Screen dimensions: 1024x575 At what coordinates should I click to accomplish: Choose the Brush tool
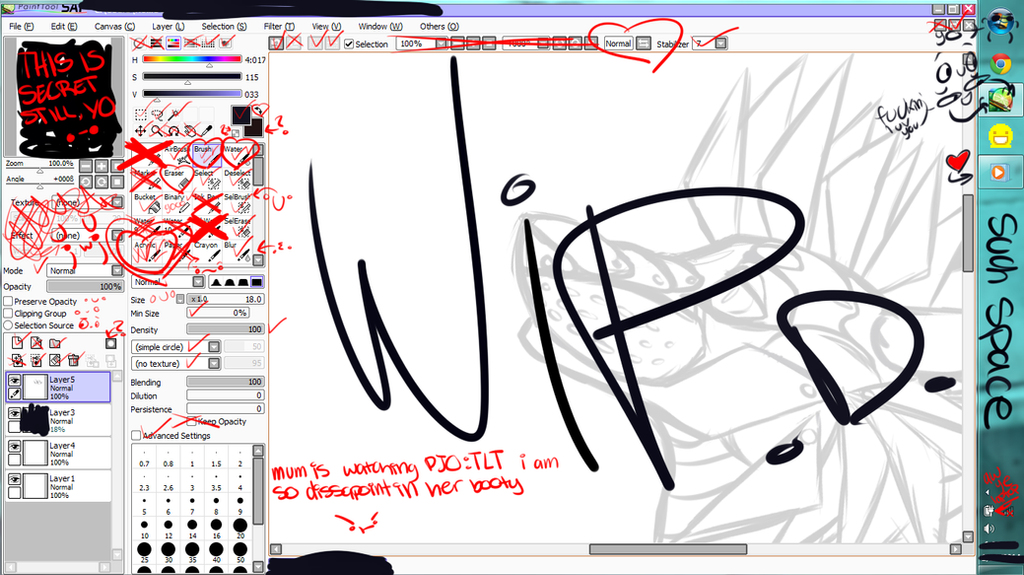point(206,156)
